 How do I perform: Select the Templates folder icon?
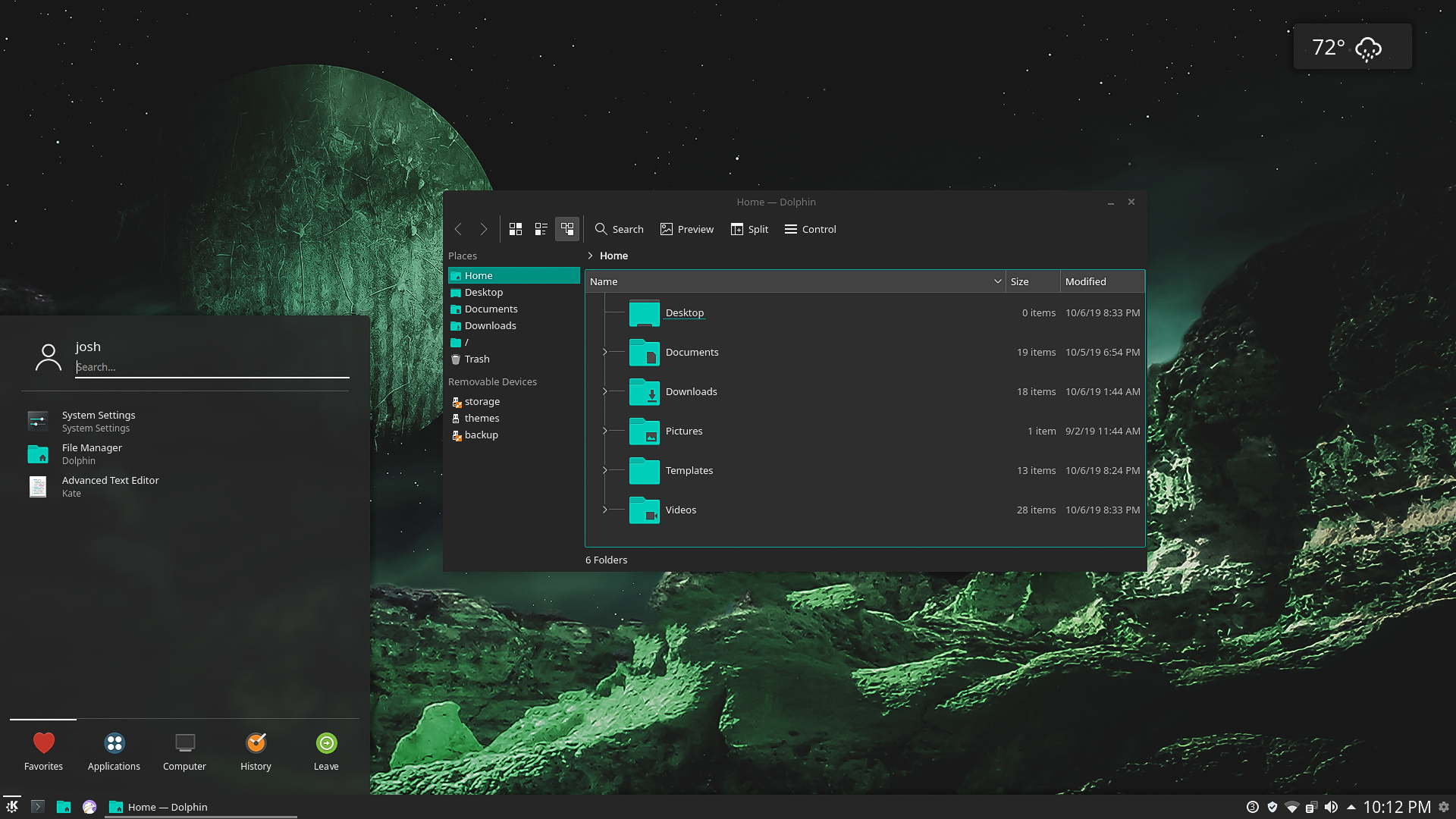click(645, 471)
